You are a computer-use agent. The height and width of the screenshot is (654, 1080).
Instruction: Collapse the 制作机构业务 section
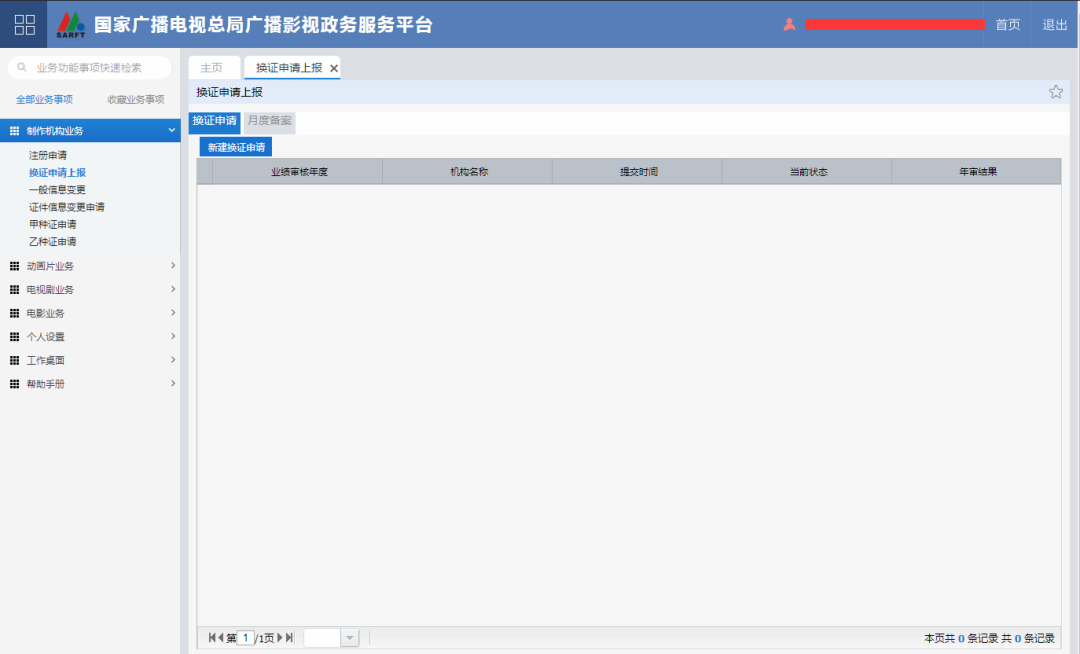pos(172,130)
